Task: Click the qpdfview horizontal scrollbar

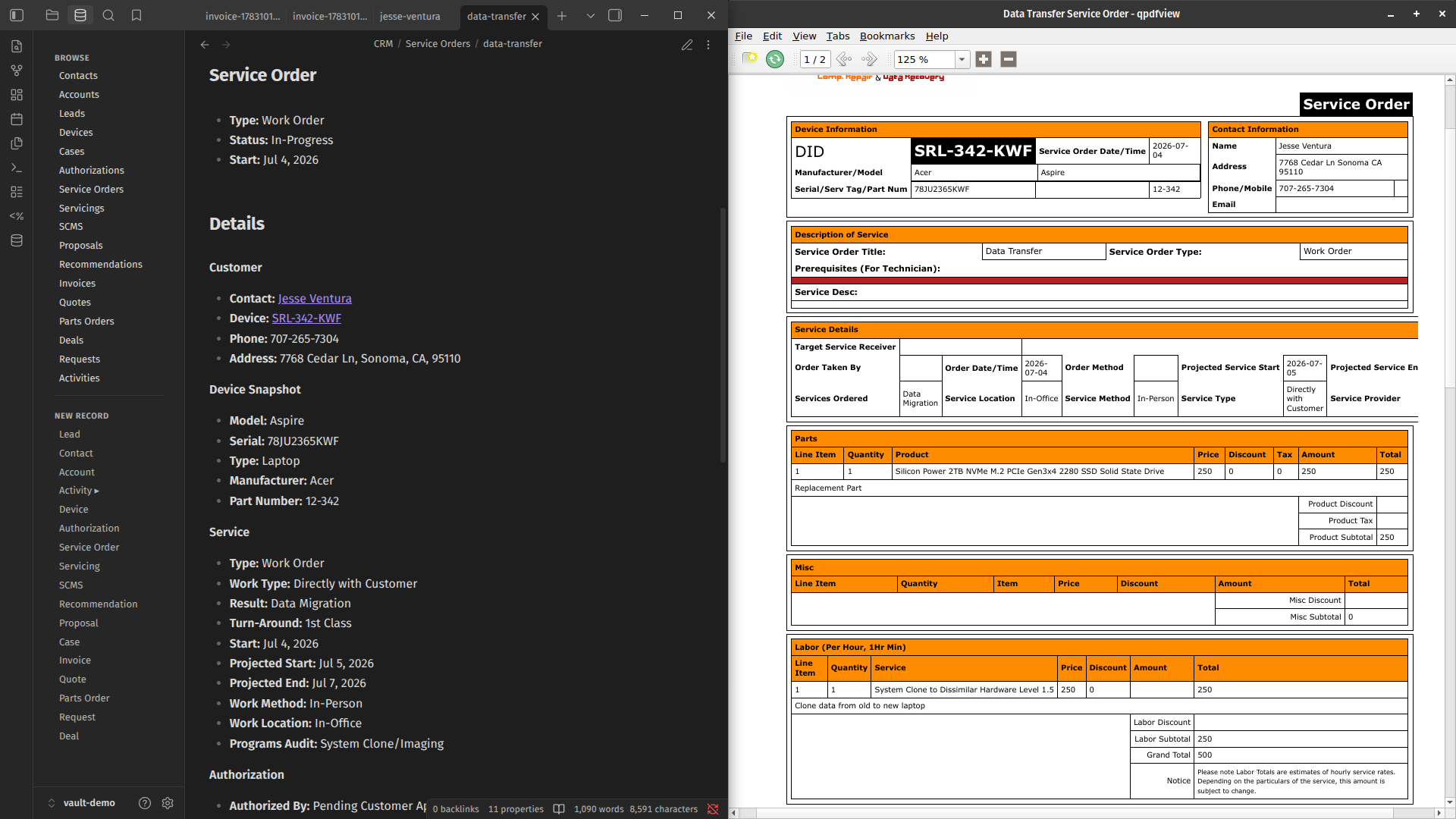Action: click(1085, 813)
